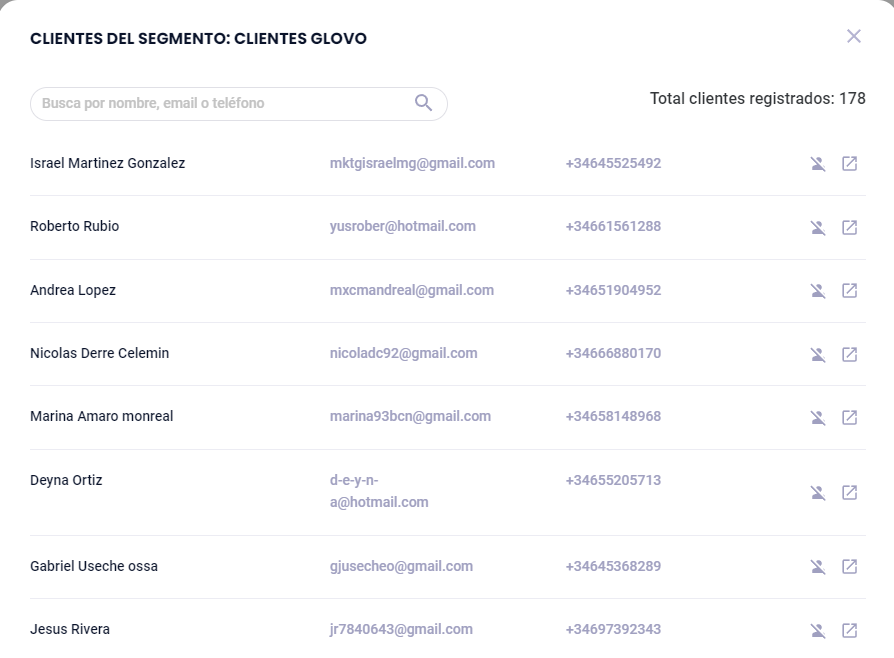Click the email gjusecheo@gmail.com
This screenshot has height=658, width=894.
[401, 566]
